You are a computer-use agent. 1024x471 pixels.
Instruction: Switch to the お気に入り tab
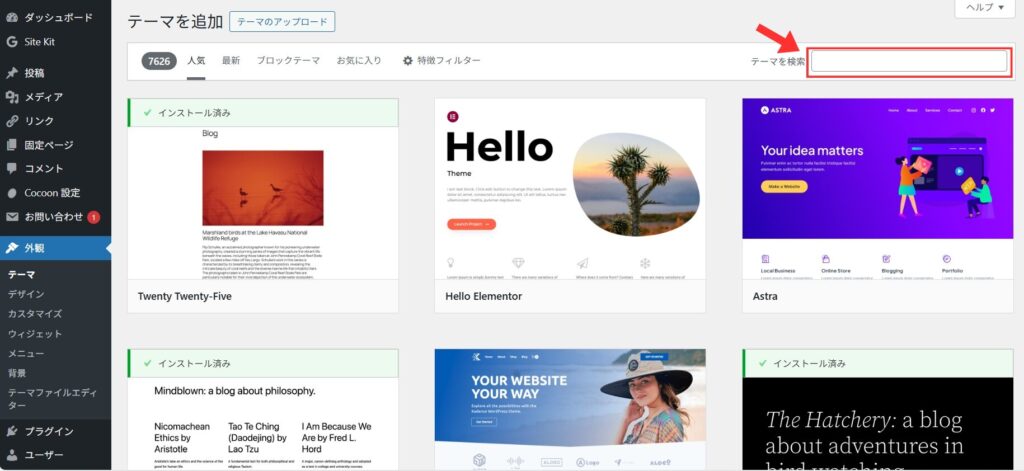(359, 61)
